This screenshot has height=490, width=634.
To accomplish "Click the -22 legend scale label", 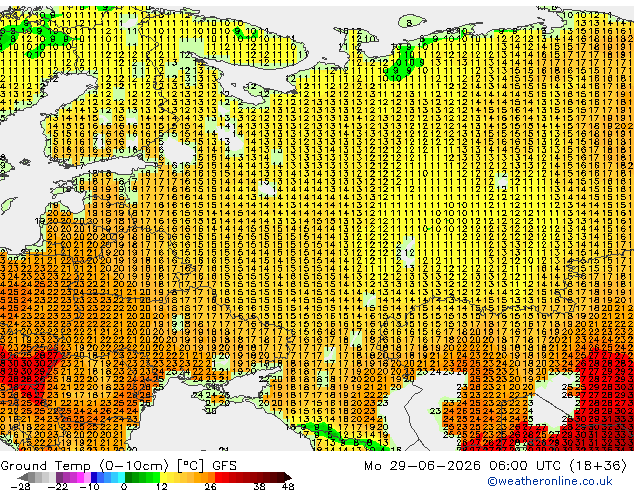I will click(58, 486).
